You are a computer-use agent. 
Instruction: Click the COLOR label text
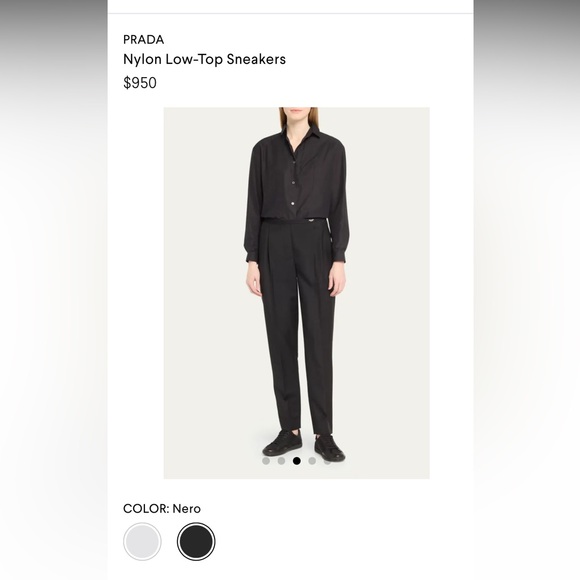tap(146, 509)
